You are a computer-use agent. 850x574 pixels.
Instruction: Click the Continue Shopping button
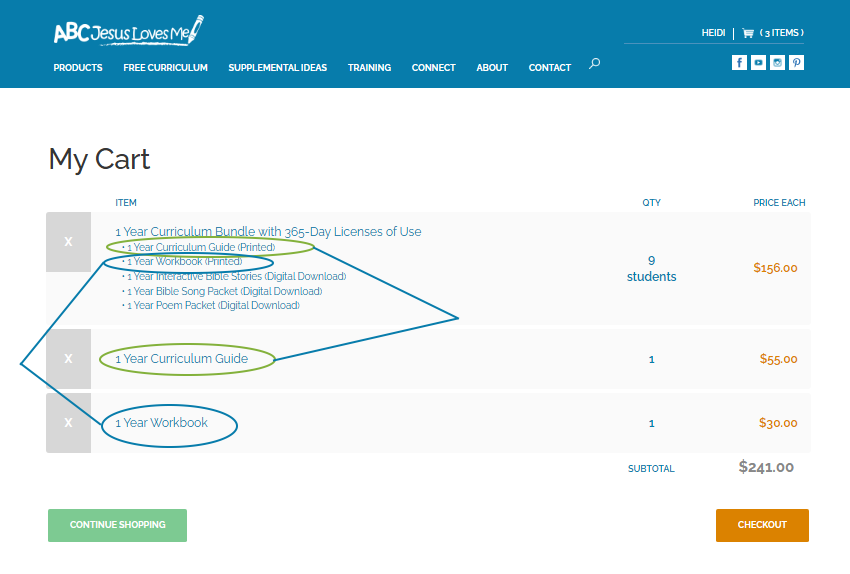(118, 525)
